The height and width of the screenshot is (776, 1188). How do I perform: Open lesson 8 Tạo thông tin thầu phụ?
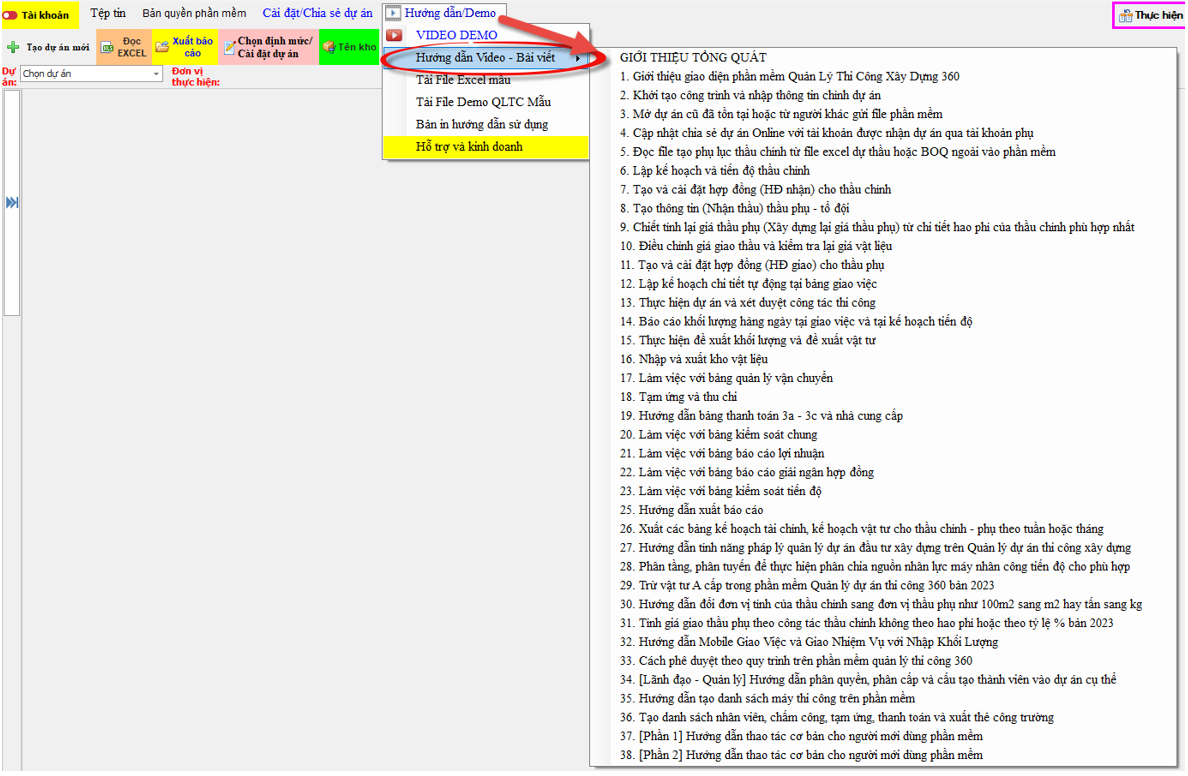pyautogui.click(x=734, y=208)
